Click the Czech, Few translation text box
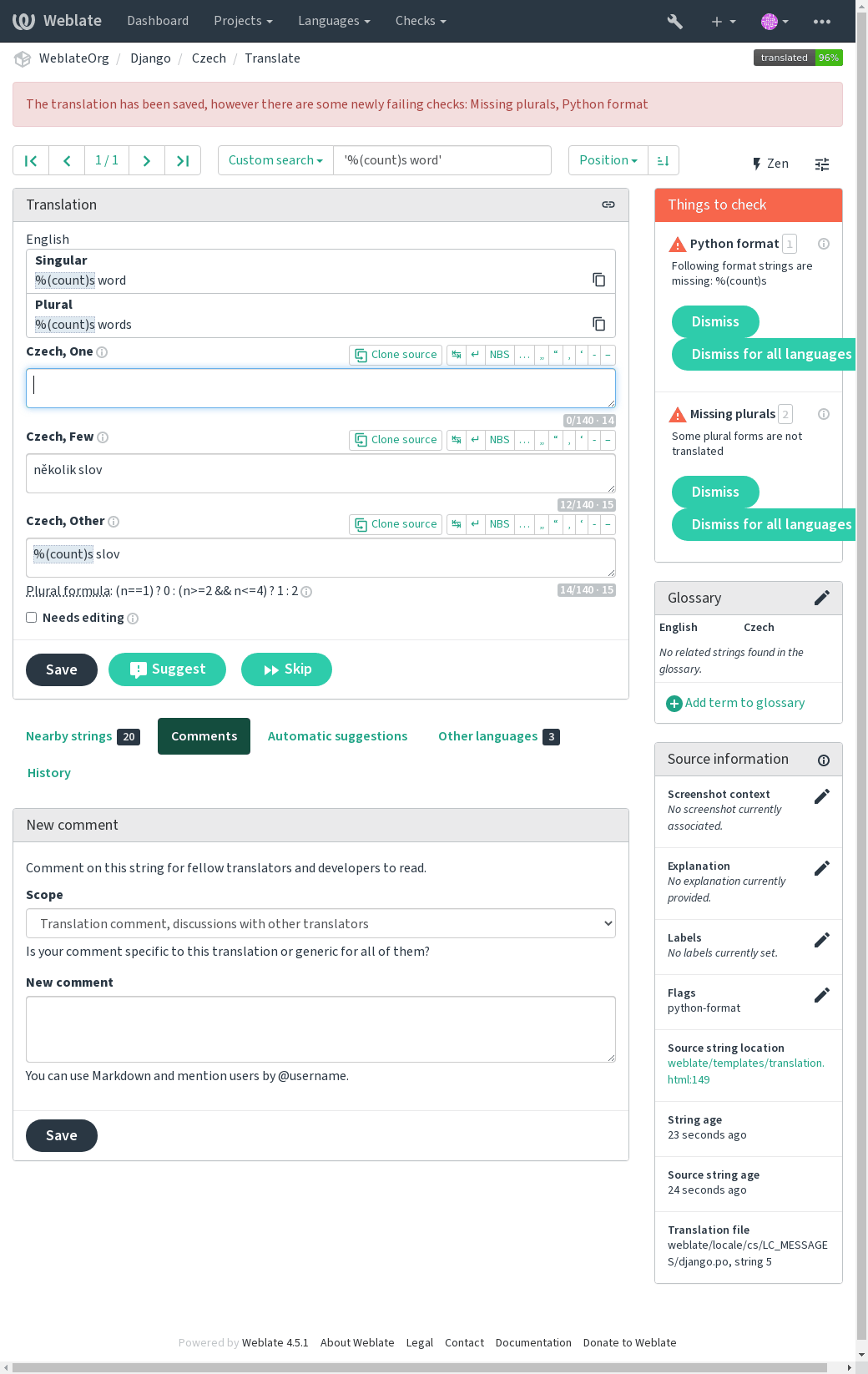This screenshot has height=1374, width=868. [x=320, y=473]
